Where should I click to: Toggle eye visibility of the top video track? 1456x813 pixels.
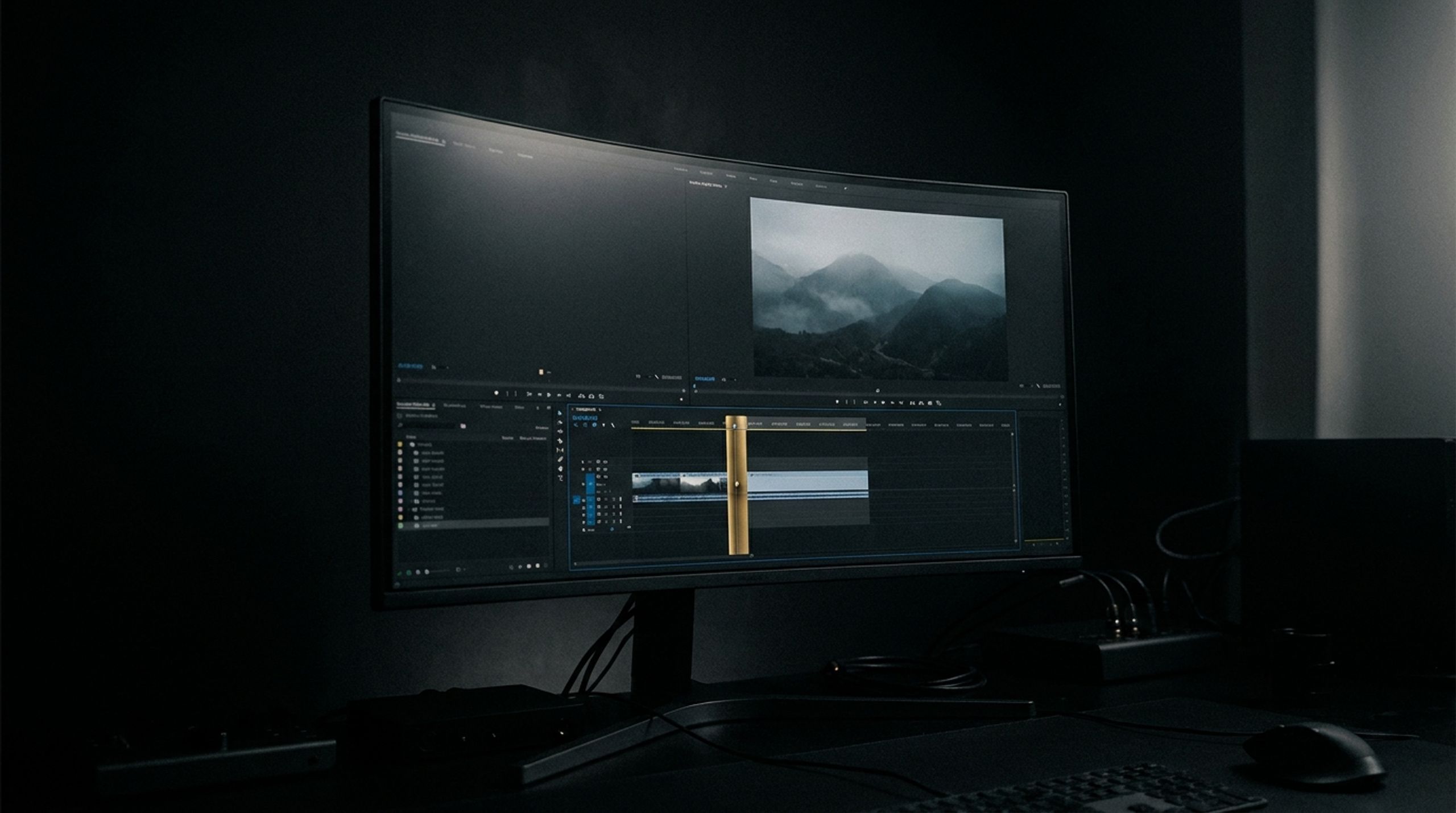(605, 462)
